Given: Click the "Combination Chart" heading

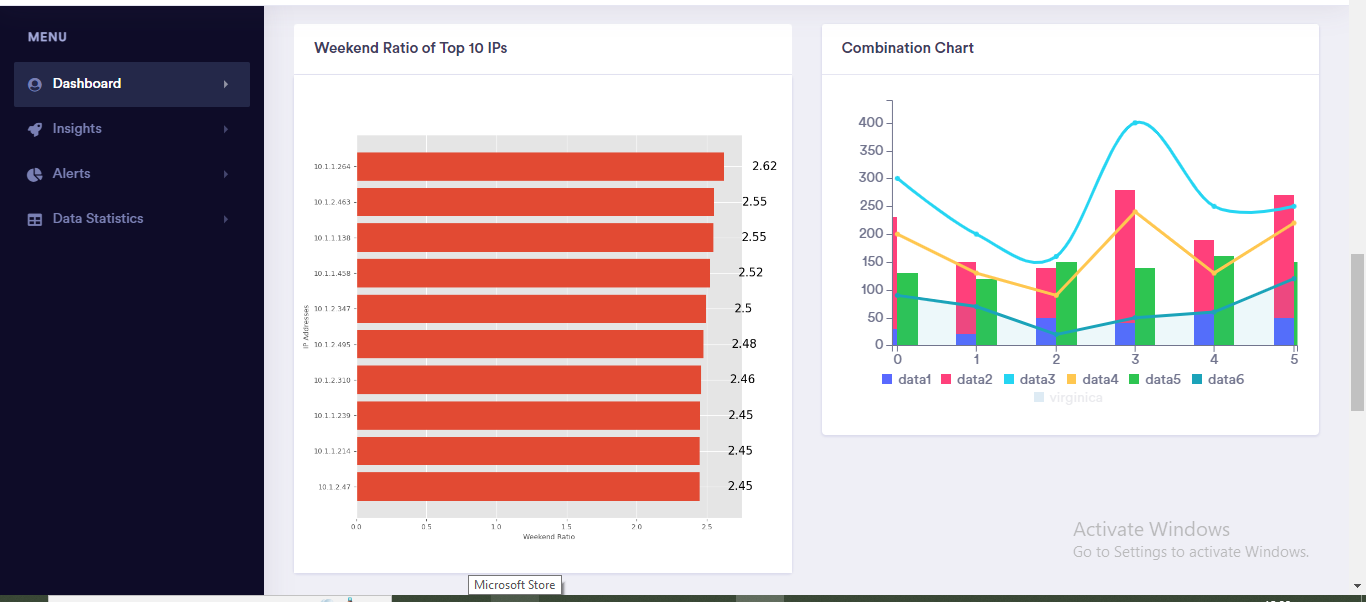Looking at the screenshot, I should pos(907,48).
